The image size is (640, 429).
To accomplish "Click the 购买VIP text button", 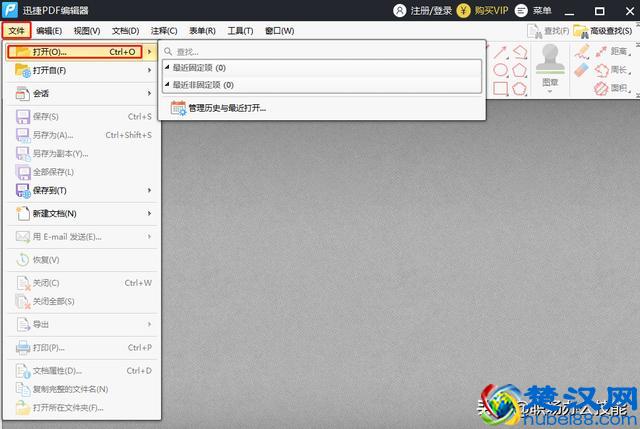I will (491, 10).
